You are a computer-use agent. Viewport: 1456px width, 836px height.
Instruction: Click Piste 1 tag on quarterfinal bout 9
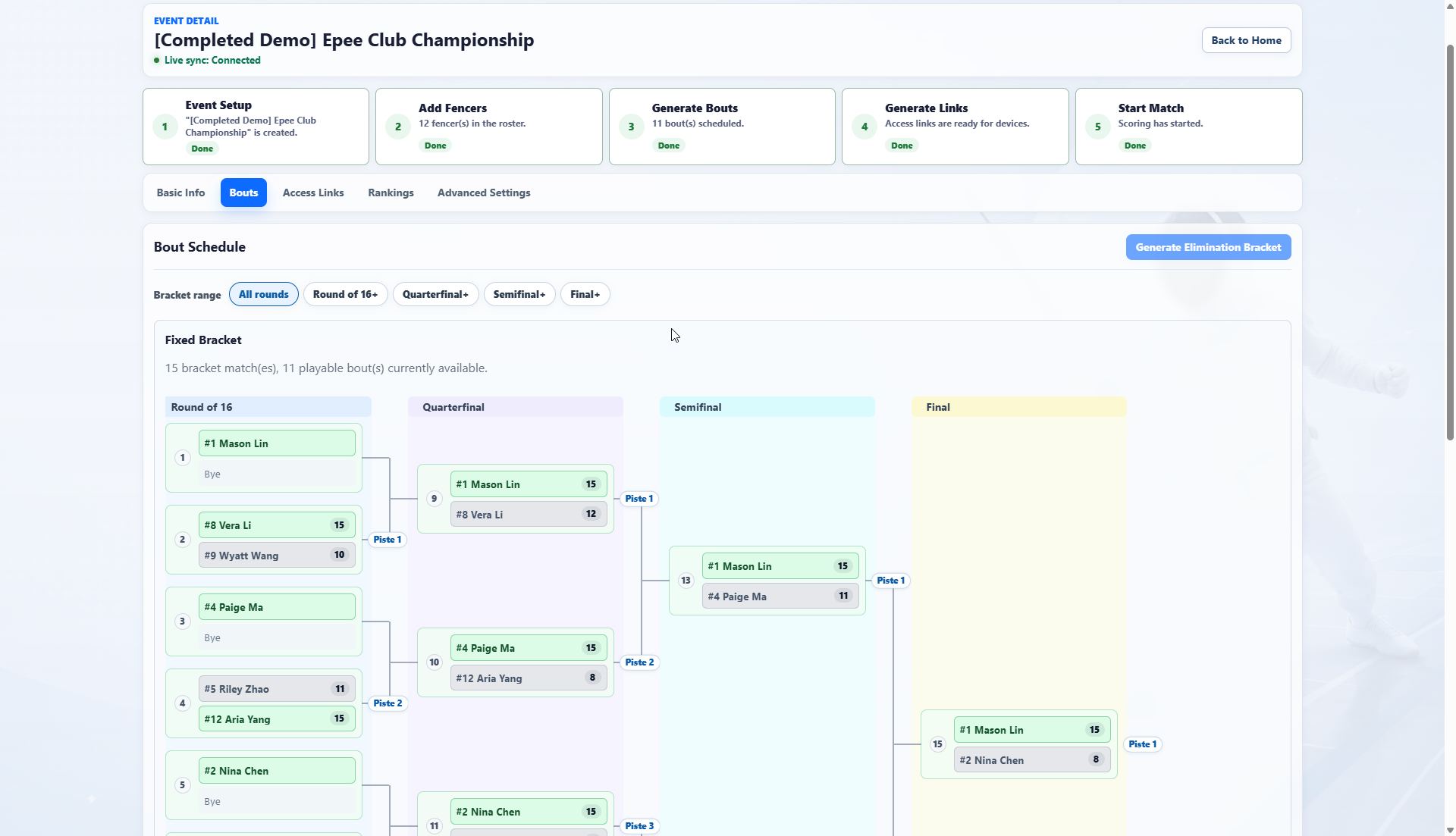[639, 499]
